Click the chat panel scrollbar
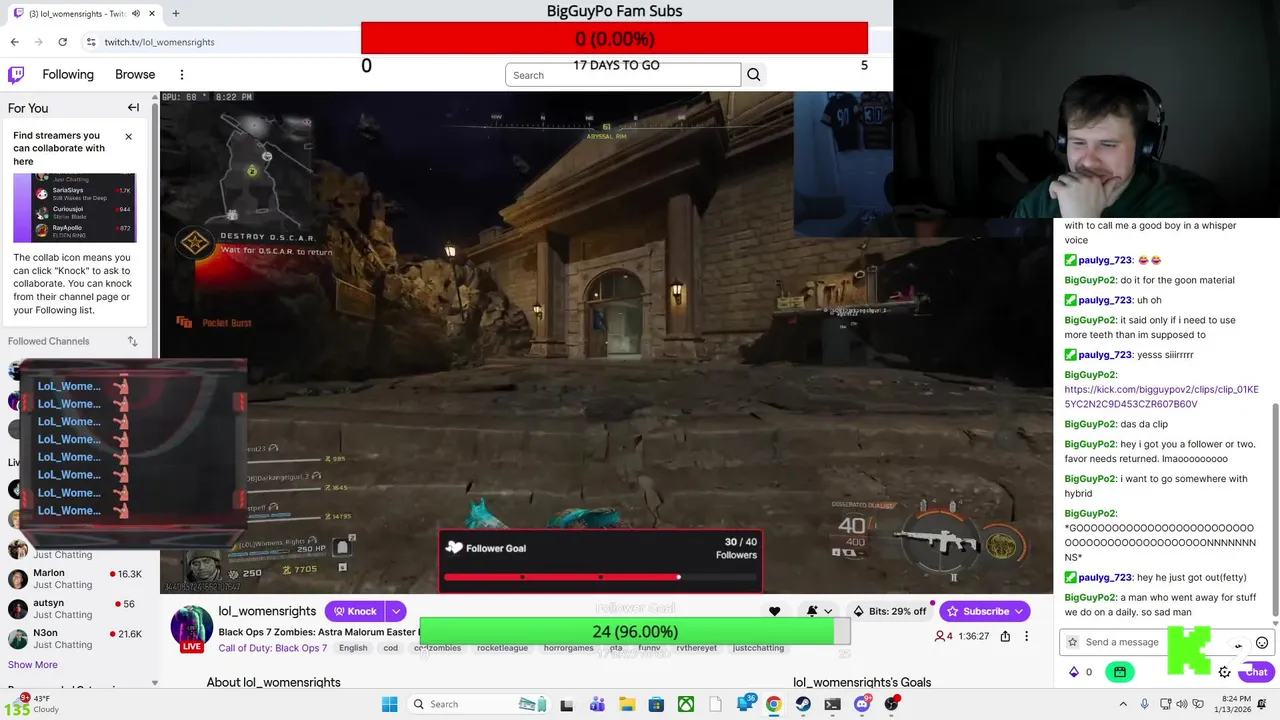This screenshot has height=720, width=1280. [x=1275, y=510]
